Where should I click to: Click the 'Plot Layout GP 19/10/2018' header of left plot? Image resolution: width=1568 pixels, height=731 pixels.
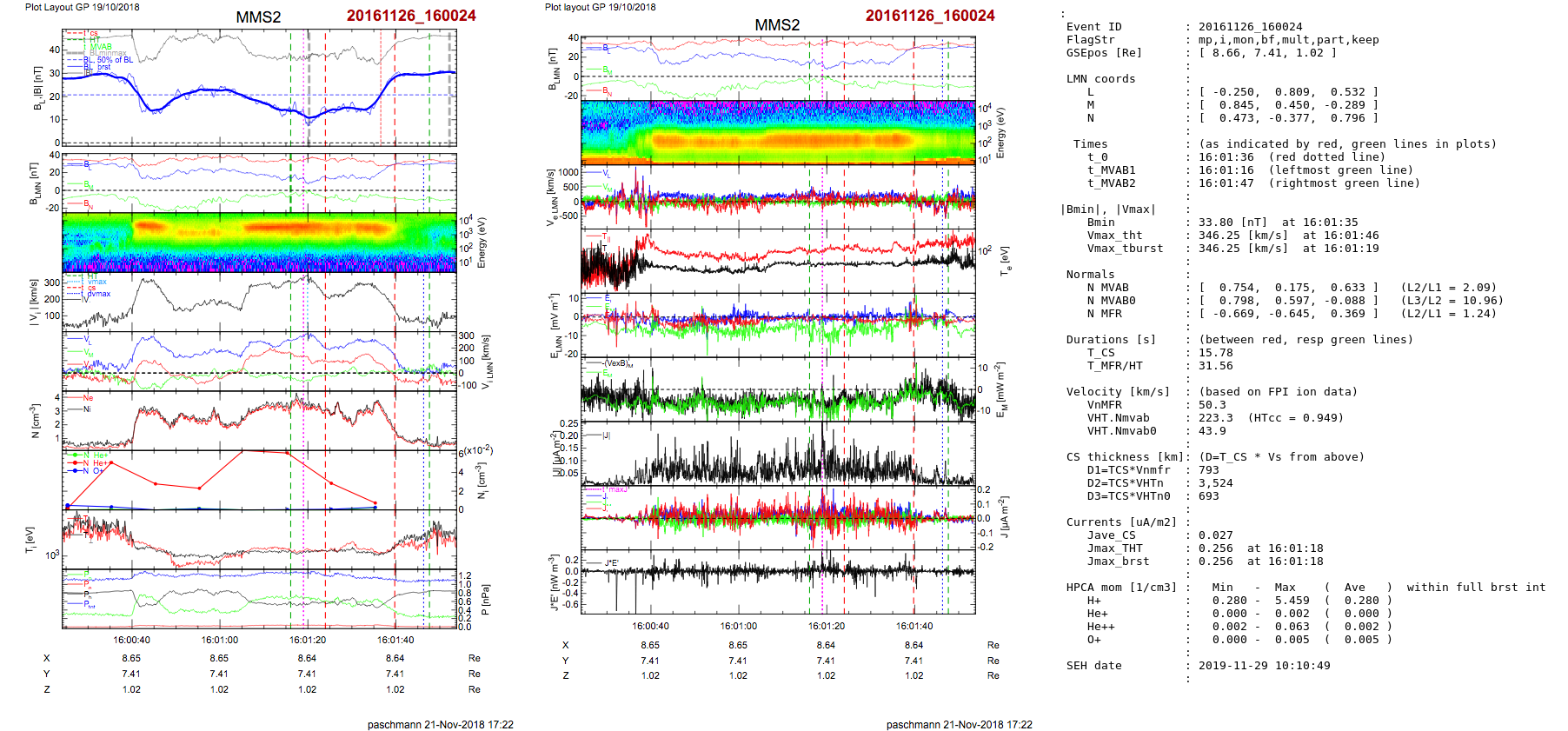82,7
